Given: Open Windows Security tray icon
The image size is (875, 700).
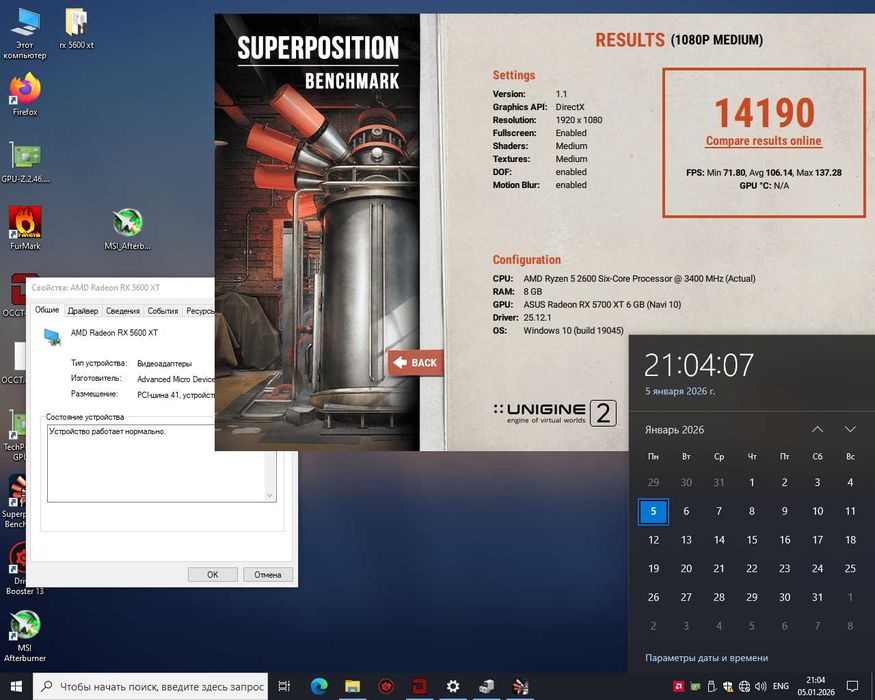Looking at the screenshot, I should coord(728,686).
